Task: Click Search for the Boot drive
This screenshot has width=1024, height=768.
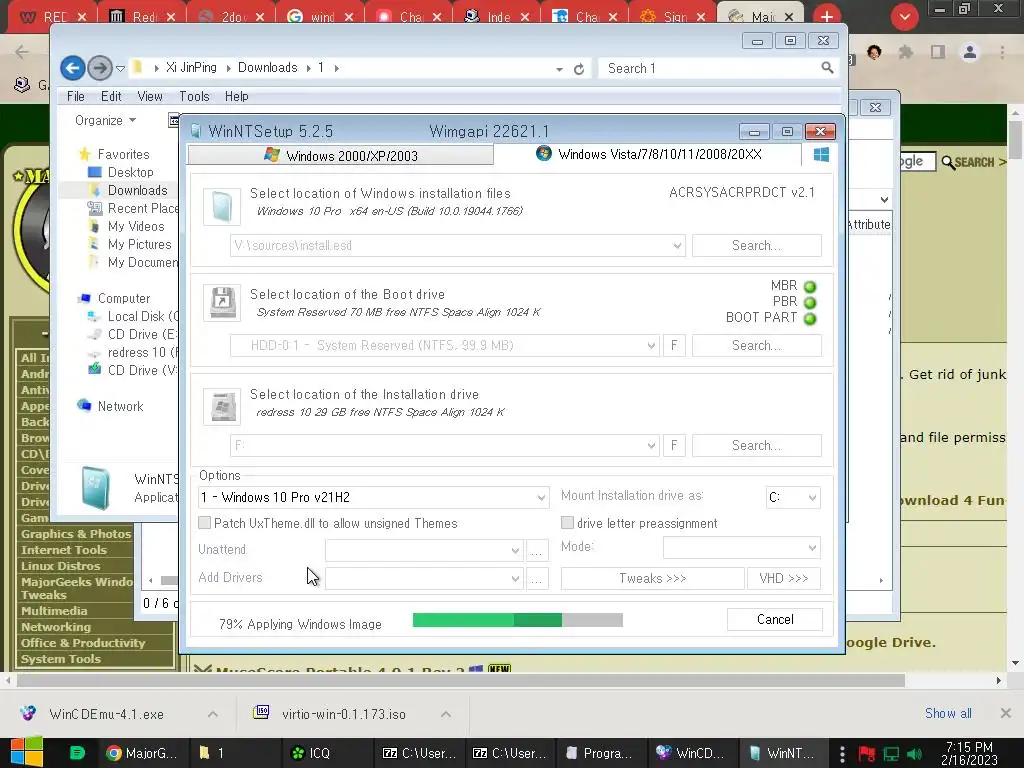Action: click(x=756, y=345)
